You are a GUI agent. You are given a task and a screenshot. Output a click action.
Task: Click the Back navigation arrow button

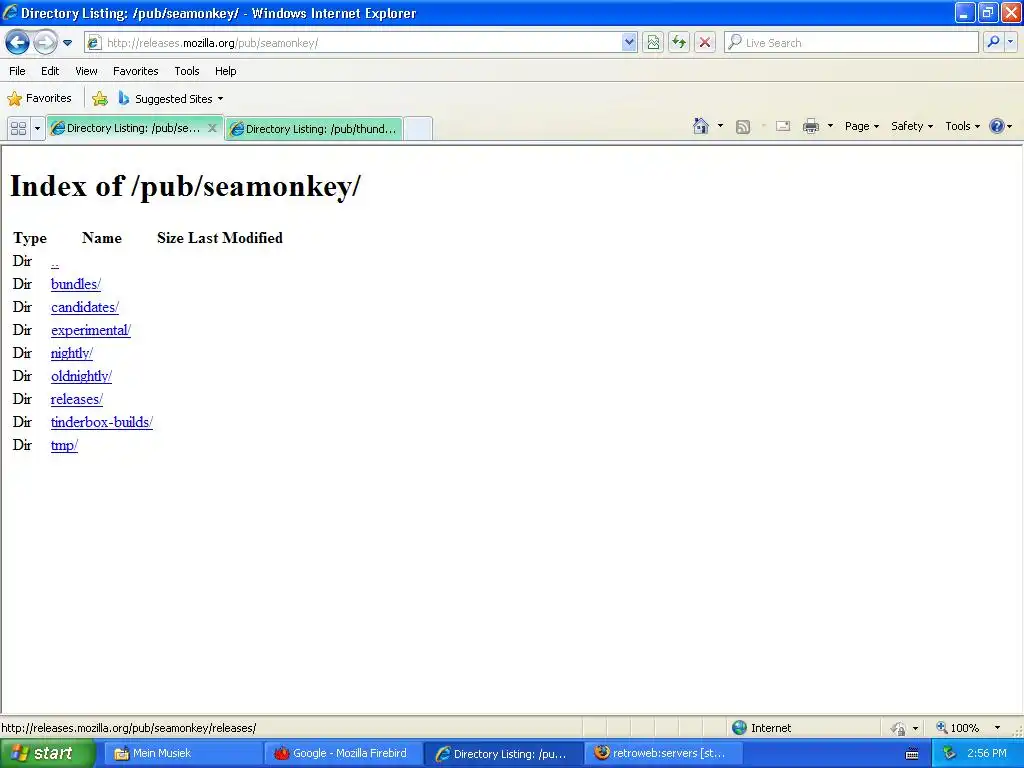tap(18, 42)
